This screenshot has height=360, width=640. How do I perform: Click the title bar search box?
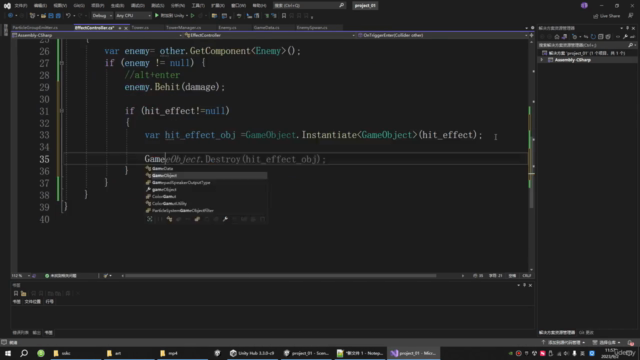(309, 5)
